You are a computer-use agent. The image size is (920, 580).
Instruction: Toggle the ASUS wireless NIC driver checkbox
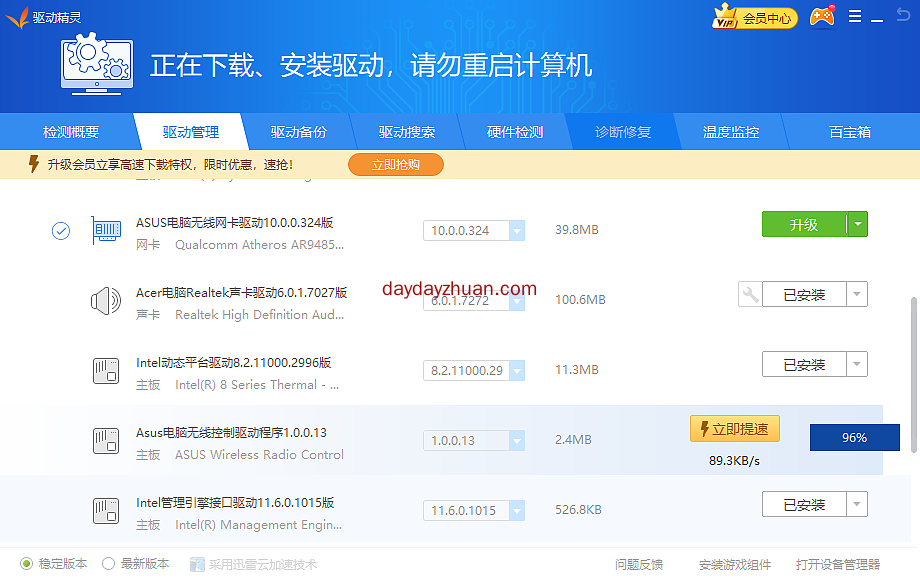(x=60, y=231)
